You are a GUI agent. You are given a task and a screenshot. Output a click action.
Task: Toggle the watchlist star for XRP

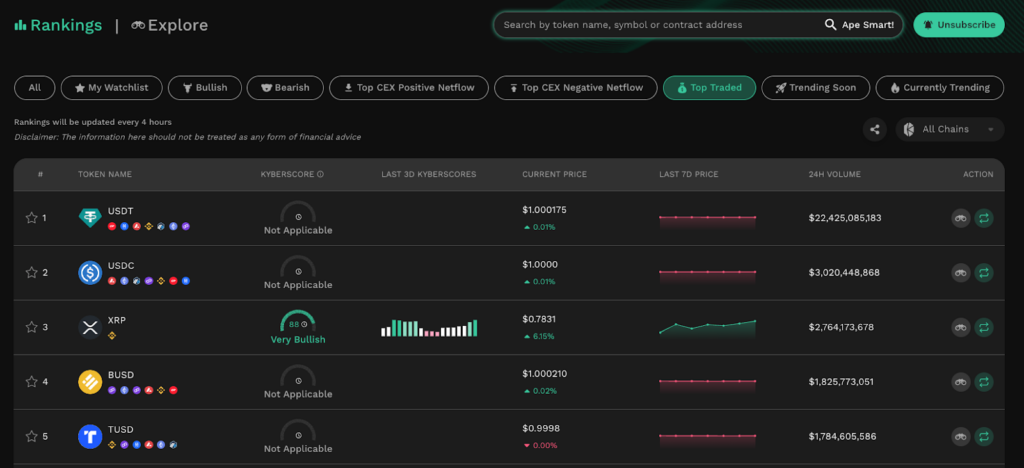point(31,327)
